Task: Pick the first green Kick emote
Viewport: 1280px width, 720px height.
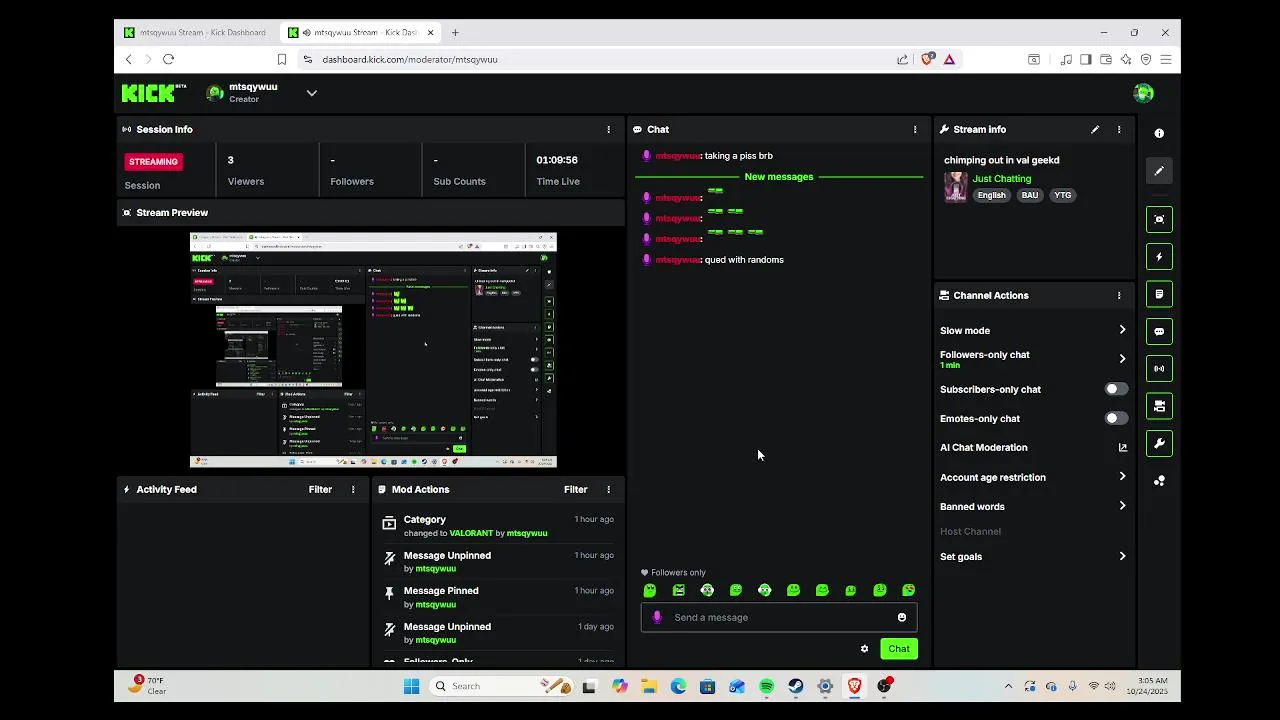Action: [650, 591]
